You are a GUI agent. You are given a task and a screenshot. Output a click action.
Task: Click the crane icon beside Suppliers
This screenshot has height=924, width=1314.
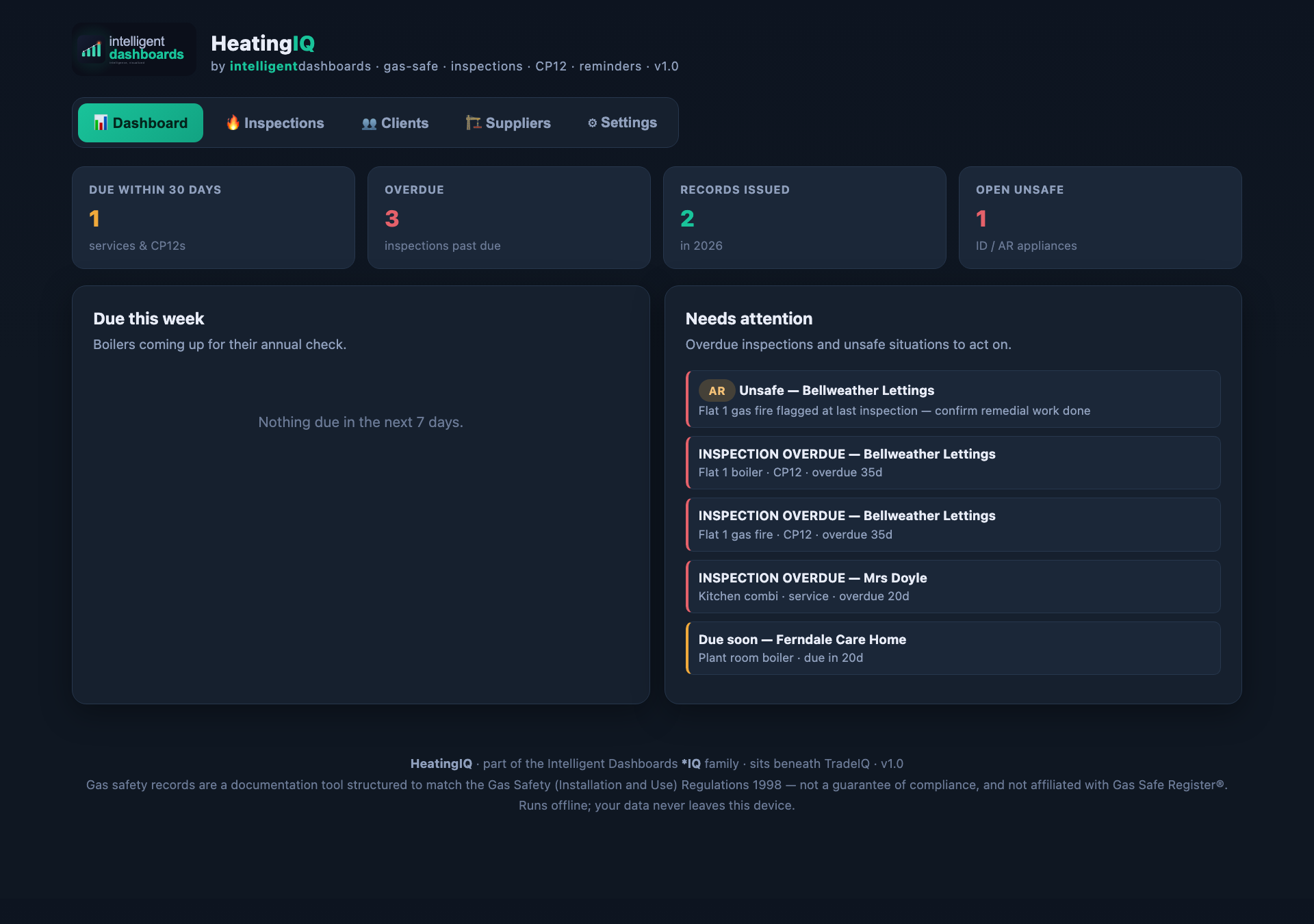pyautogui.click(x=474, y=123)
